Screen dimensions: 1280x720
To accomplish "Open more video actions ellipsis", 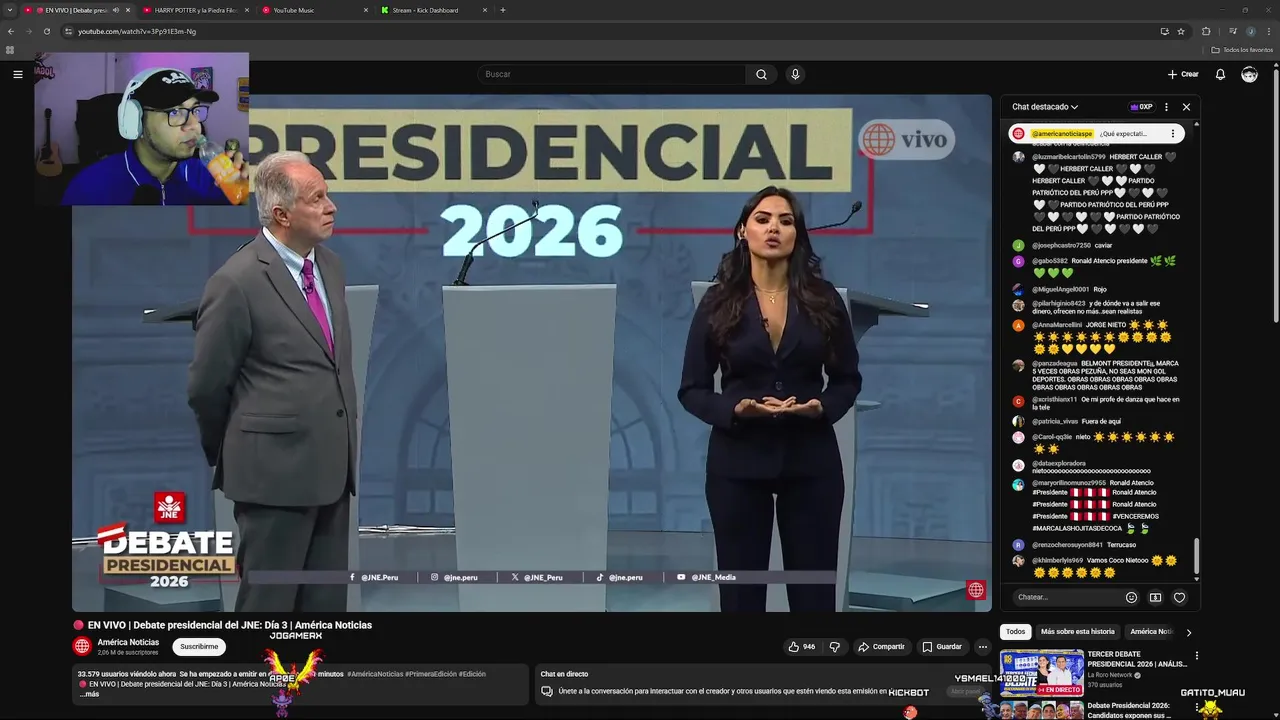I will tap(982, 647).
